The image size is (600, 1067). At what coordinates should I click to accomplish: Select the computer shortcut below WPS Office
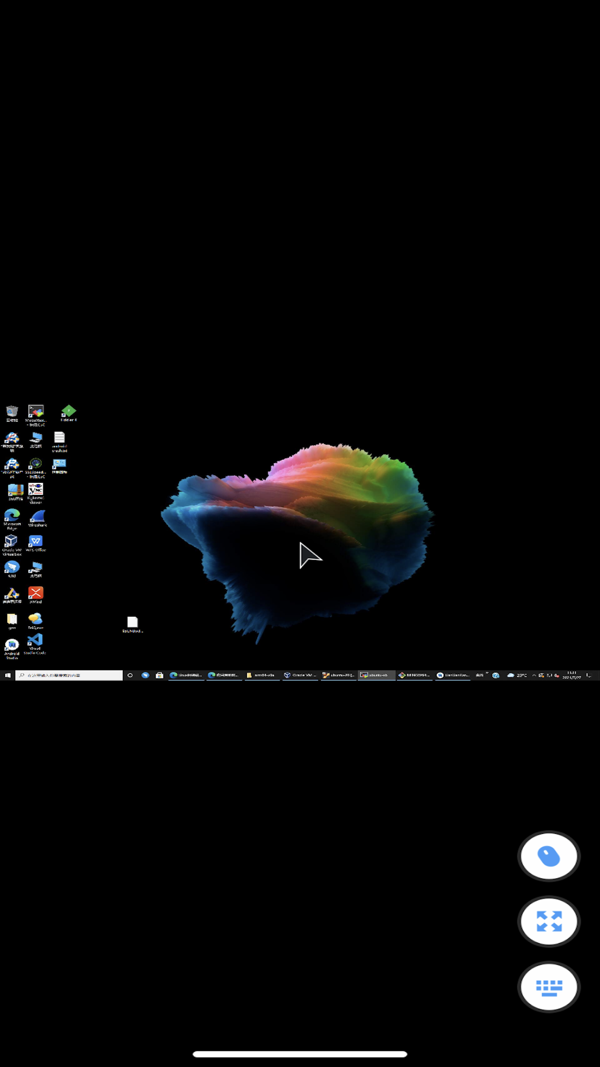35,570
